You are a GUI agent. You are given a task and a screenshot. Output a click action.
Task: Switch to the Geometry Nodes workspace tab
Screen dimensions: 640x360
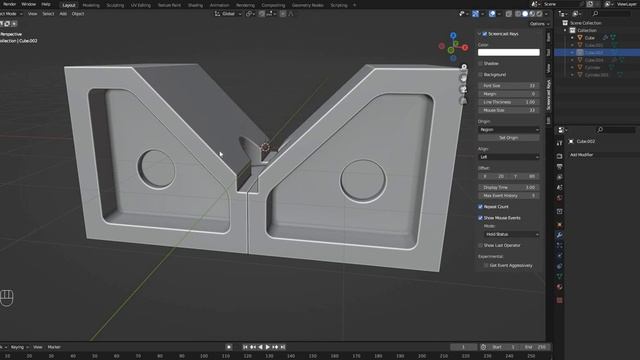tap(308, 5)
